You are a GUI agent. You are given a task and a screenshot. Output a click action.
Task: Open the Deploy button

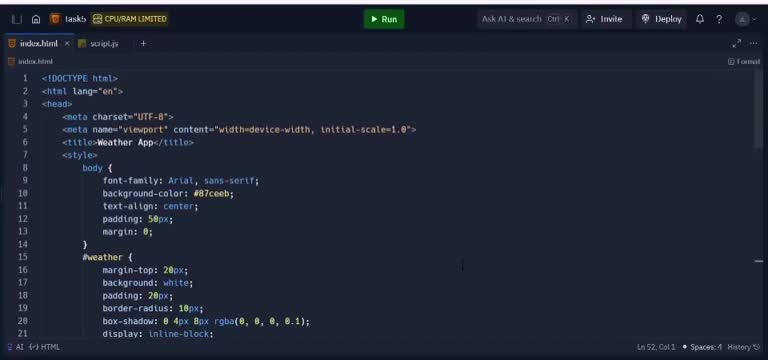click(661, 19)
